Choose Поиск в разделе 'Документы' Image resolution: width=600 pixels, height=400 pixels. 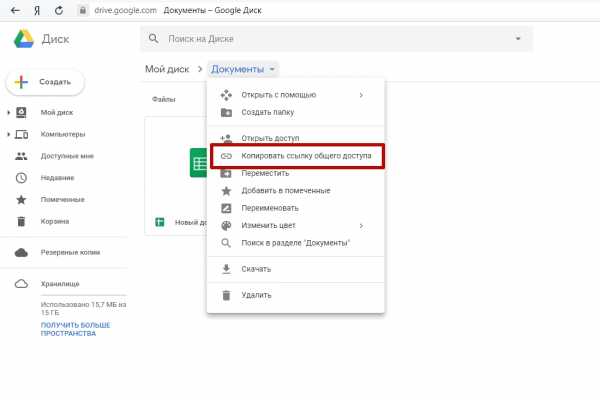(x=295, y=243)
